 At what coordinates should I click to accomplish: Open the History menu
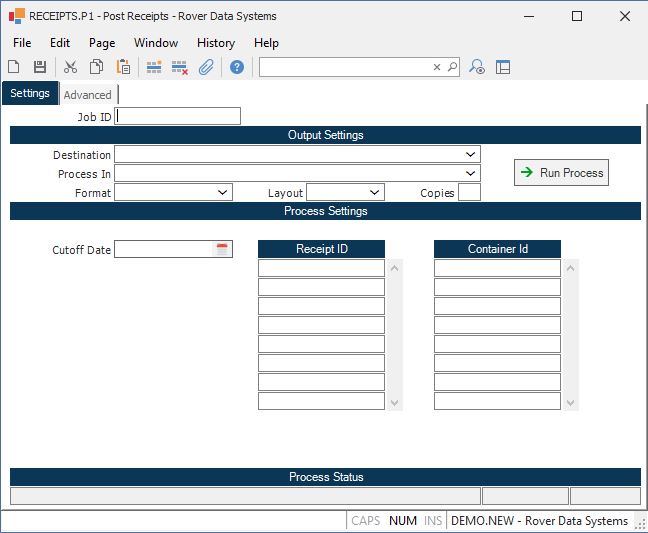coord(215,43)
